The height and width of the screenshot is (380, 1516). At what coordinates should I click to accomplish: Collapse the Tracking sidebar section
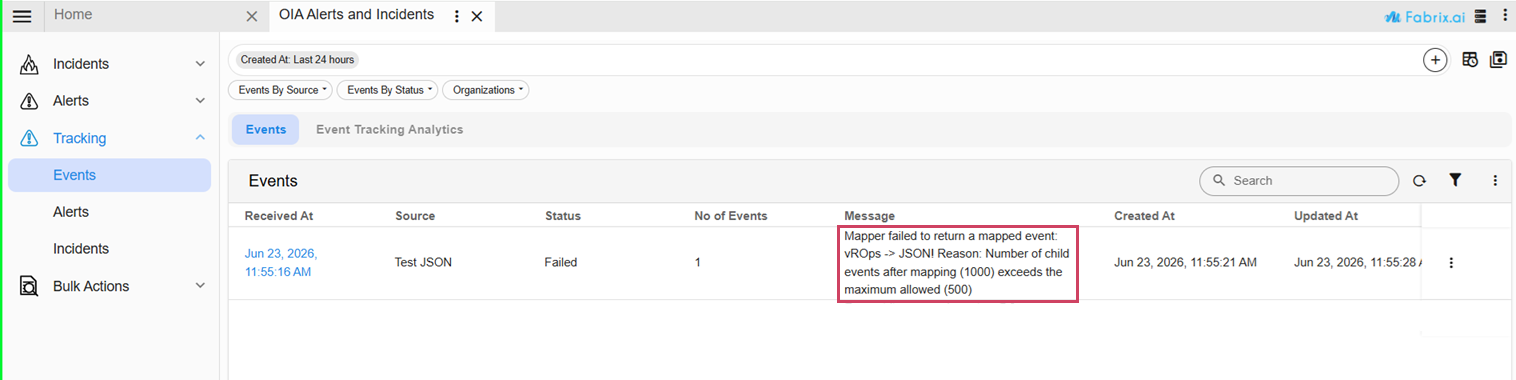click(200, 138)
